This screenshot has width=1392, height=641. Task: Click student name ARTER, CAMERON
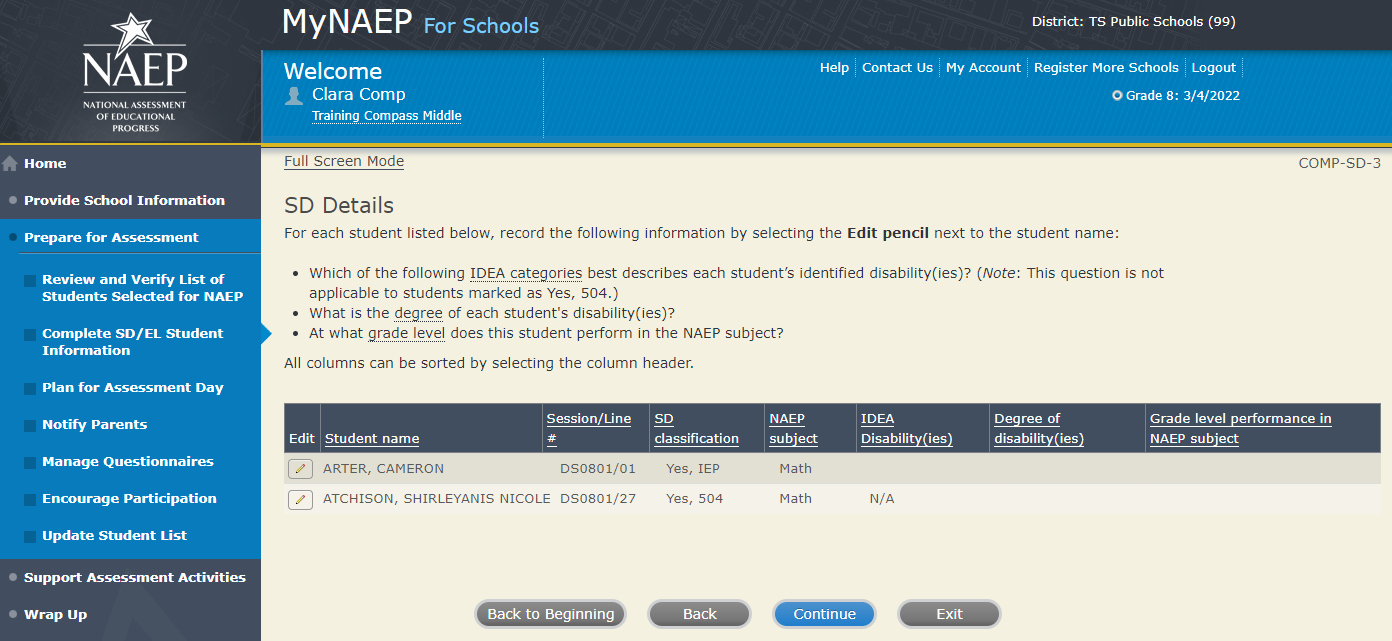pyautogui.click(x=383, y=469)
